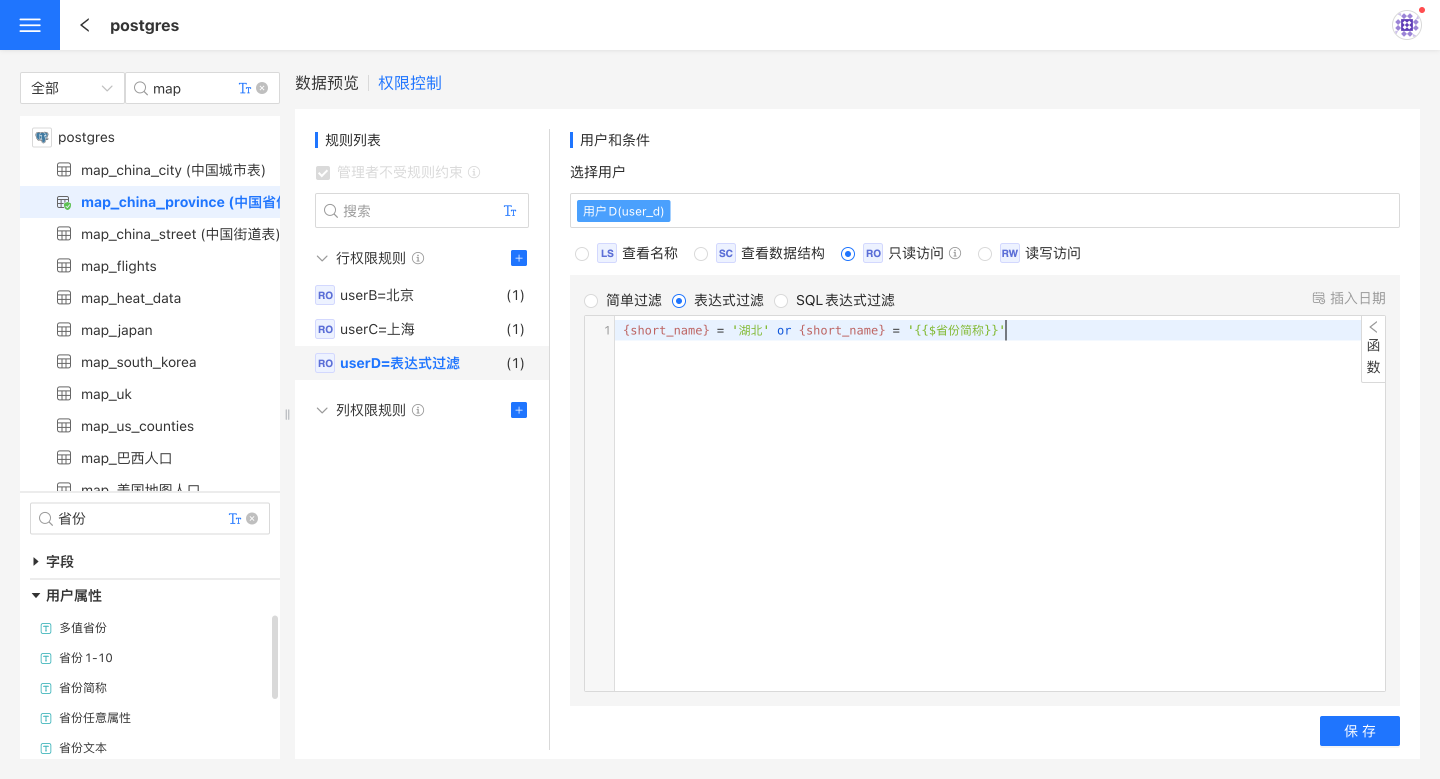Viewport: 1440px width, 779px height.
Task: Switch to the 数据预览 tab
Action: click(326, 83)
